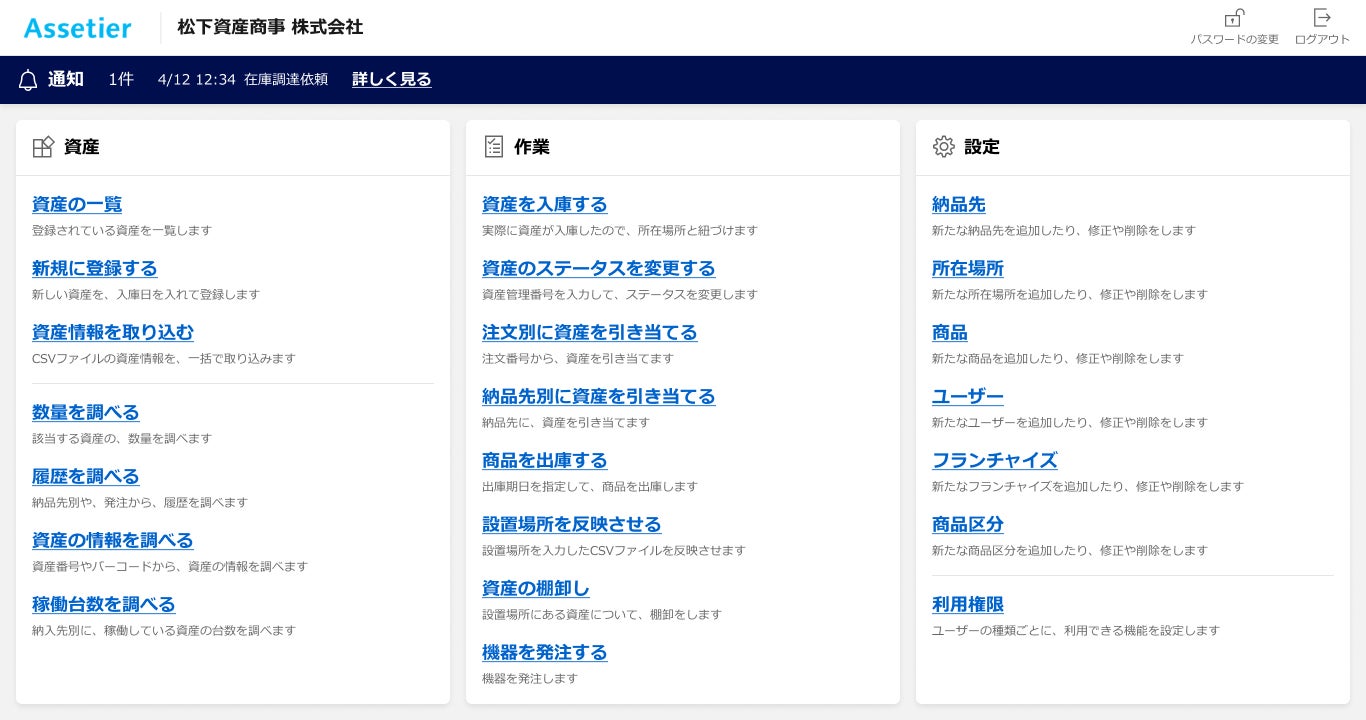This screenshot has height=720, width=1366.
Task: Click the Assetier logo
Action: coord(77,27)
